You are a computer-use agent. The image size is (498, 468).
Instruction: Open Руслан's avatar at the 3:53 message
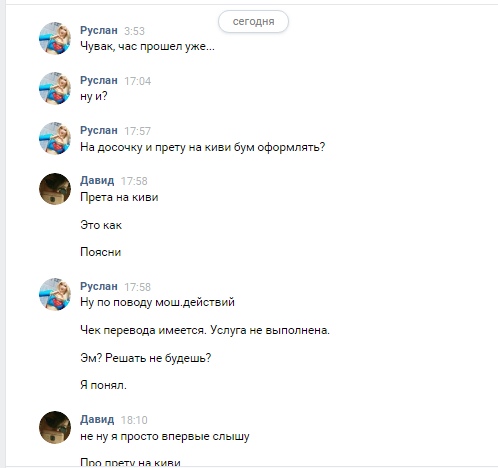click(55, 38)
